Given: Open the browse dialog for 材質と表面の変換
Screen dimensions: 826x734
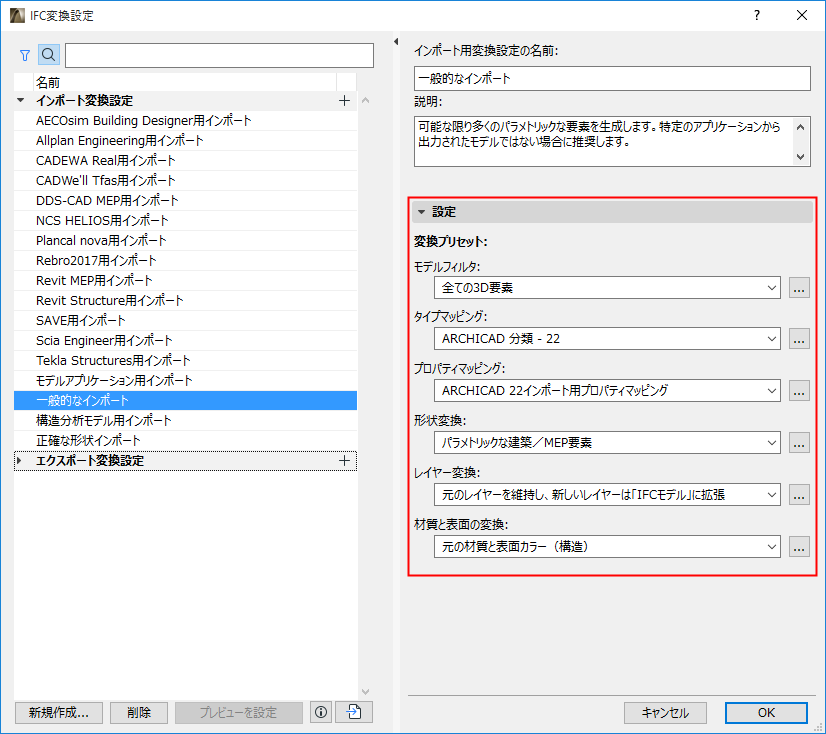Looking at the screenshot, I should [799, 547].
